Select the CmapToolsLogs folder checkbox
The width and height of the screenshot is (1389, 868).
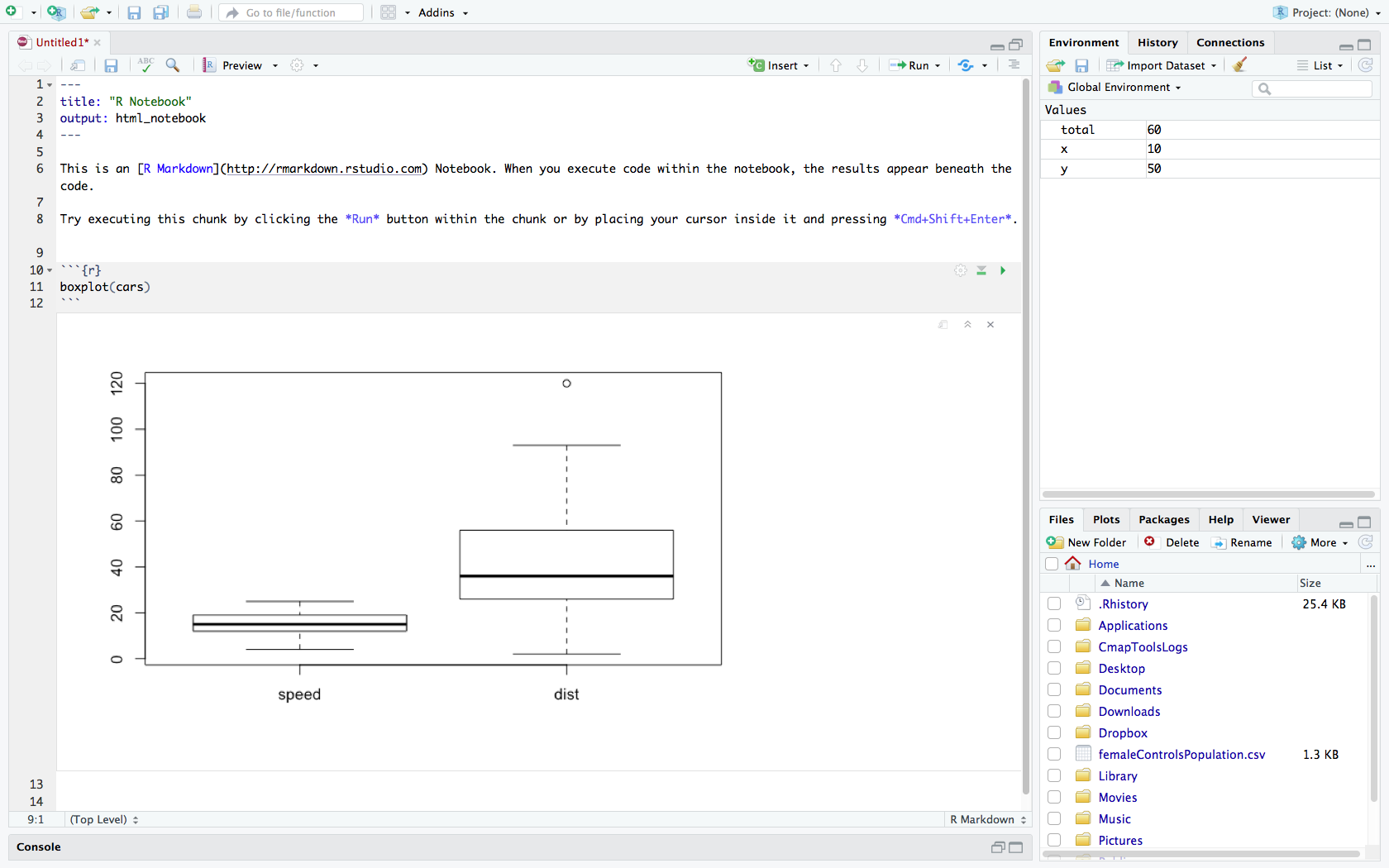(x=1054, y=647)
